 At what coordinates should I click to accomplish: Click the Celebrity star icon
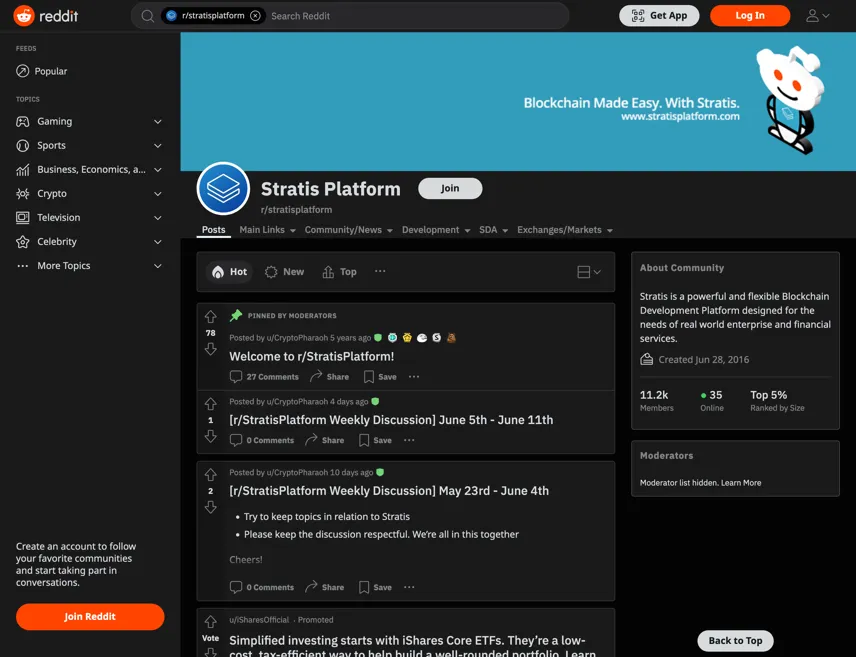click(22, 241)
